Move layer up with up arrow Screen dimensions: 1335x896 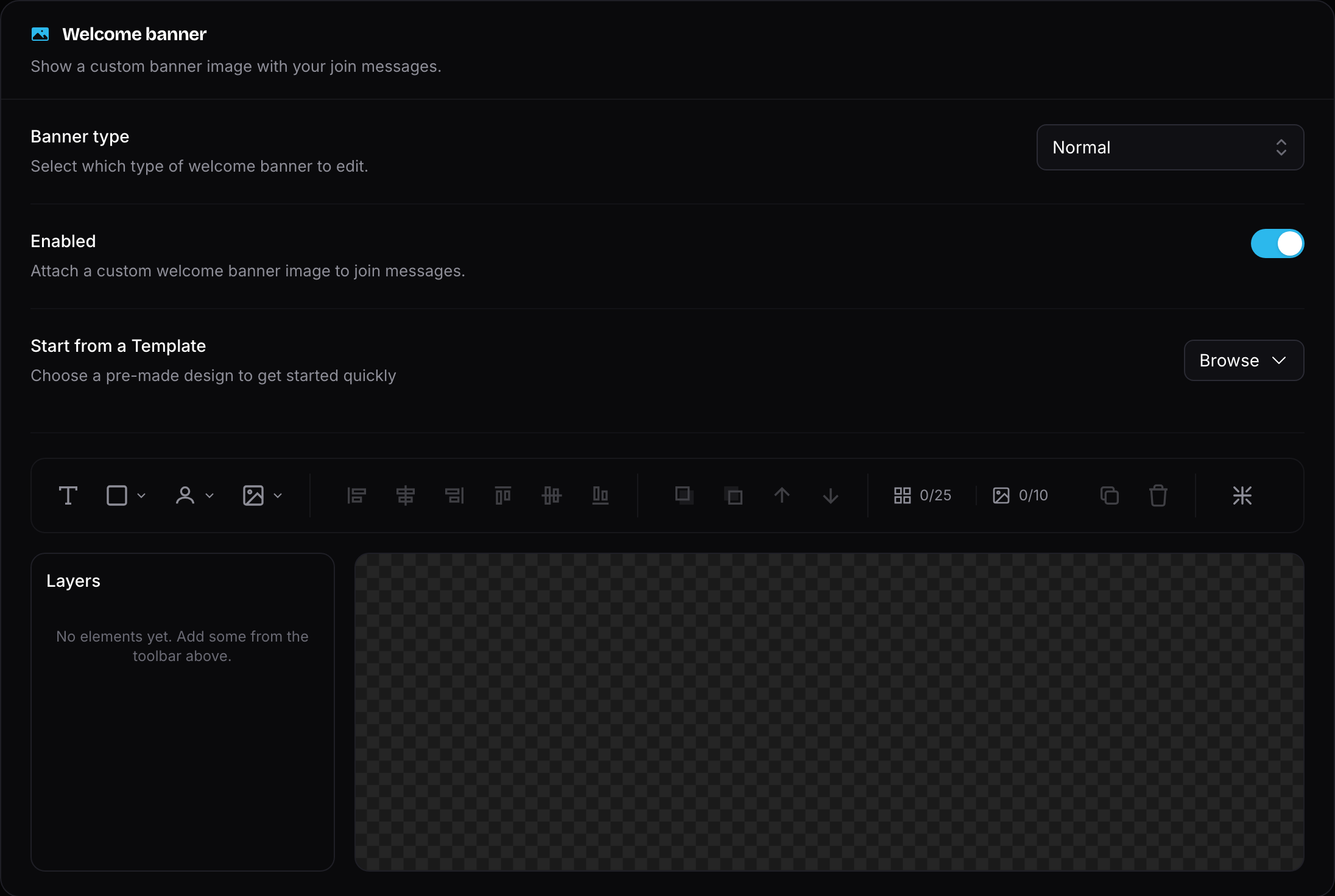(782, 495)
